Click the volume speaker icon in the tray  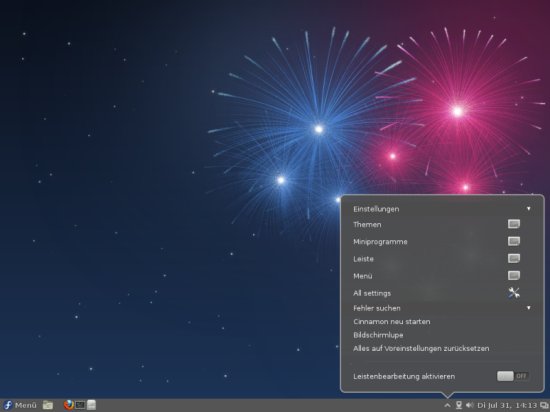click(x=469, y=405)
